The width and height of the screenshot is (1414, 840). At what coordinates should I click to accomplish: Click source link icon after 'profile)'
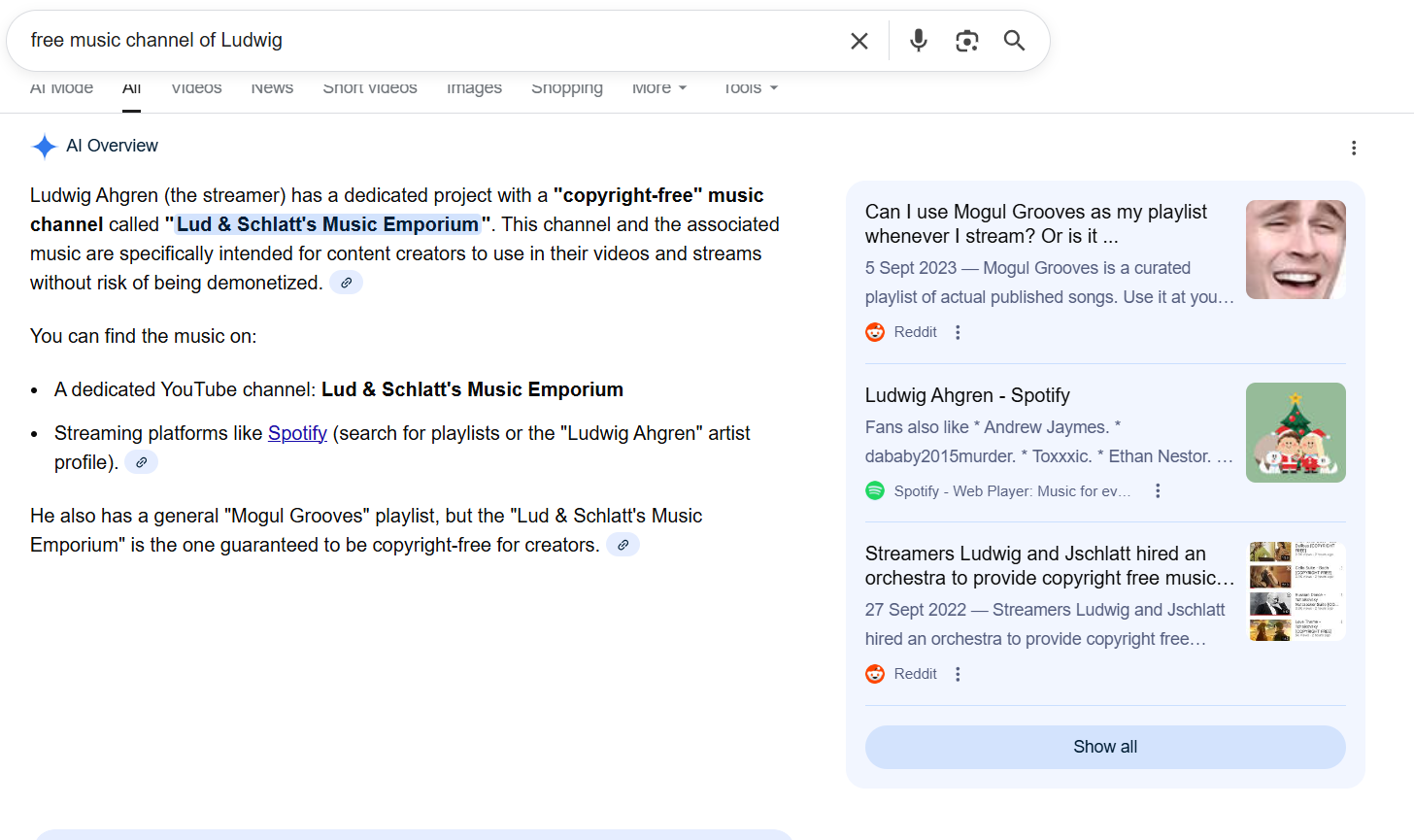[x=141, y=462]
